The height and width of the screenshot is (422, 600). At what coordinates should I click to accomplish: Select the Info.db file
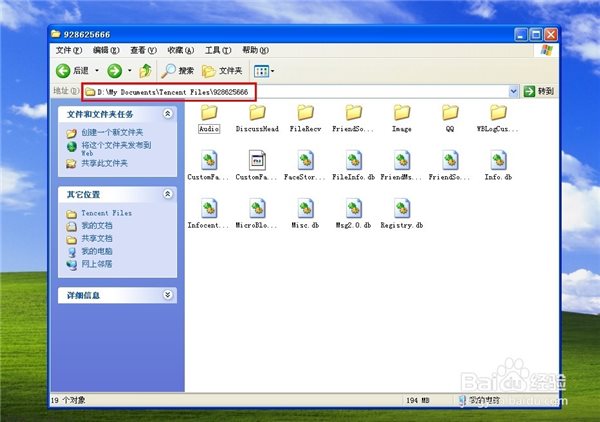click(498, 166)
